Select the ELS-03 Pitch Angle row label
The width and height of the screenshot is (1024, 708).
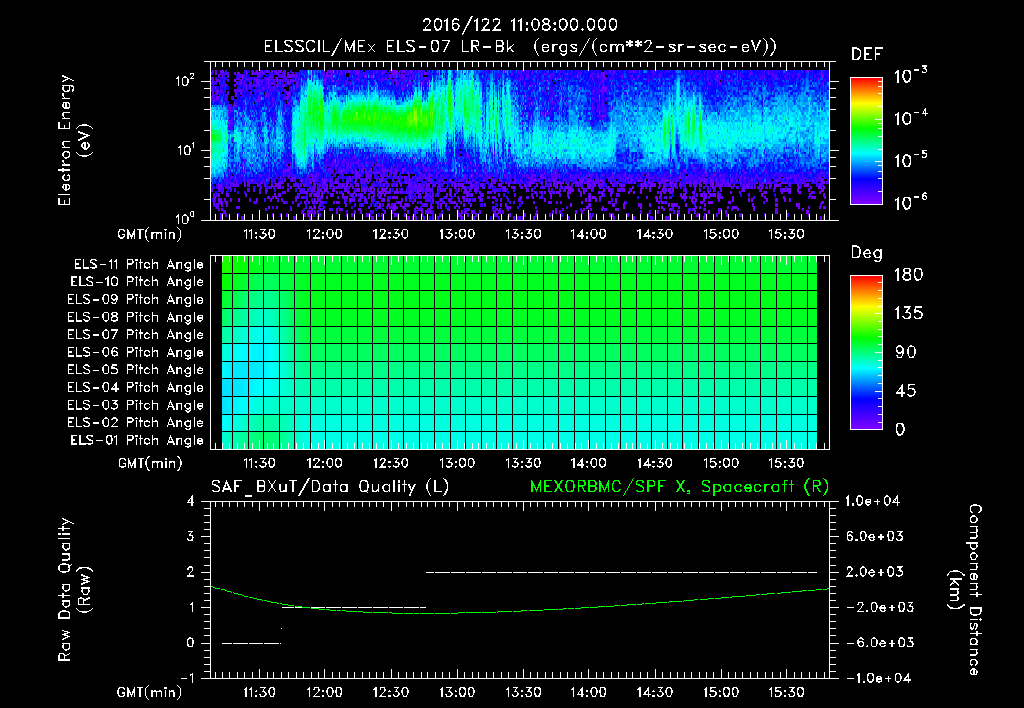[x=135, y=405]
